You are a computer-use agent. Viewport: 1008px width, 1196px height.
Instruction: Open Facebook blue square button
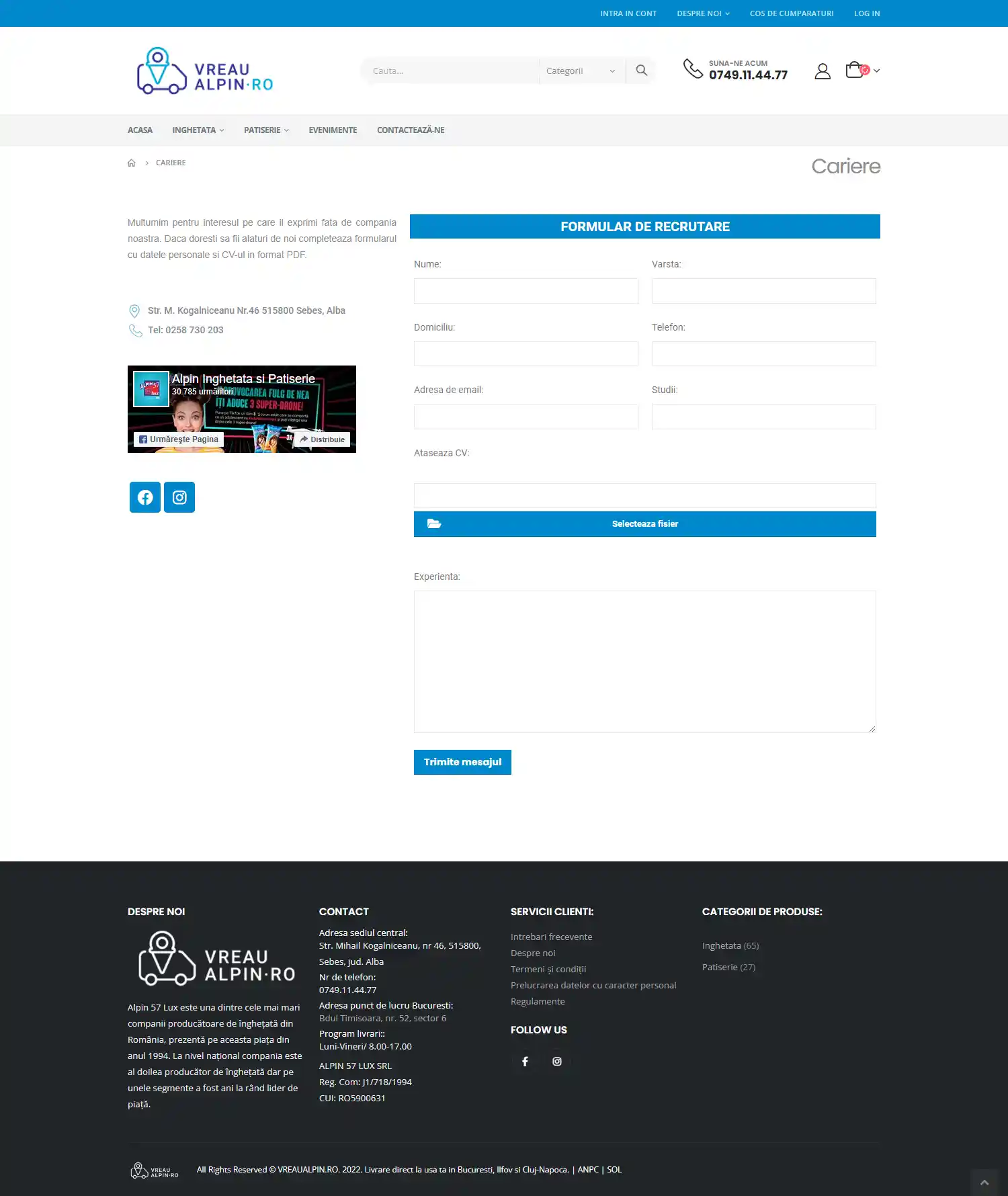[145, 497]
